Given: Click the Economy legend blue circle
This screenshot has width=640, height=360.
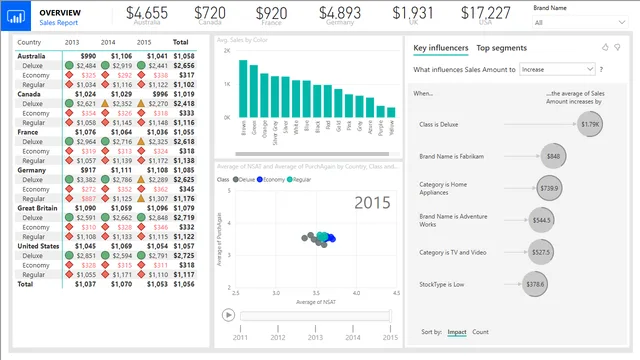Looking at the screenshot, I should click(260, 180).
